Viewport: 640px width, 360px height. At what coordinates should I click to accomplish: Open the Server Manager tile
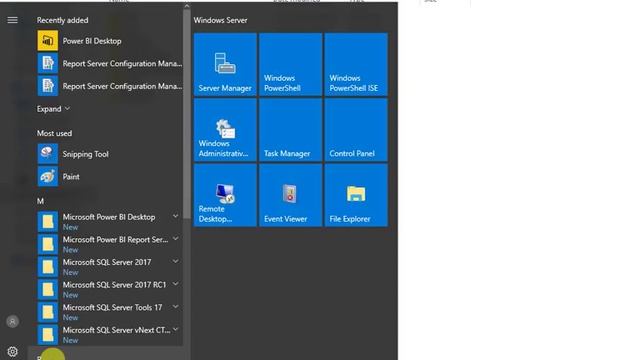(225, 64)
